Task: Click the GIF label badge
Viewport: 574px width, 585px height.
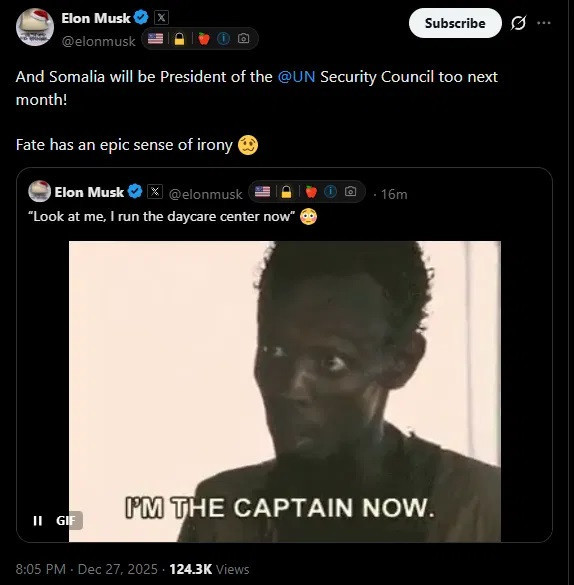Action: (x=68, y=520)
